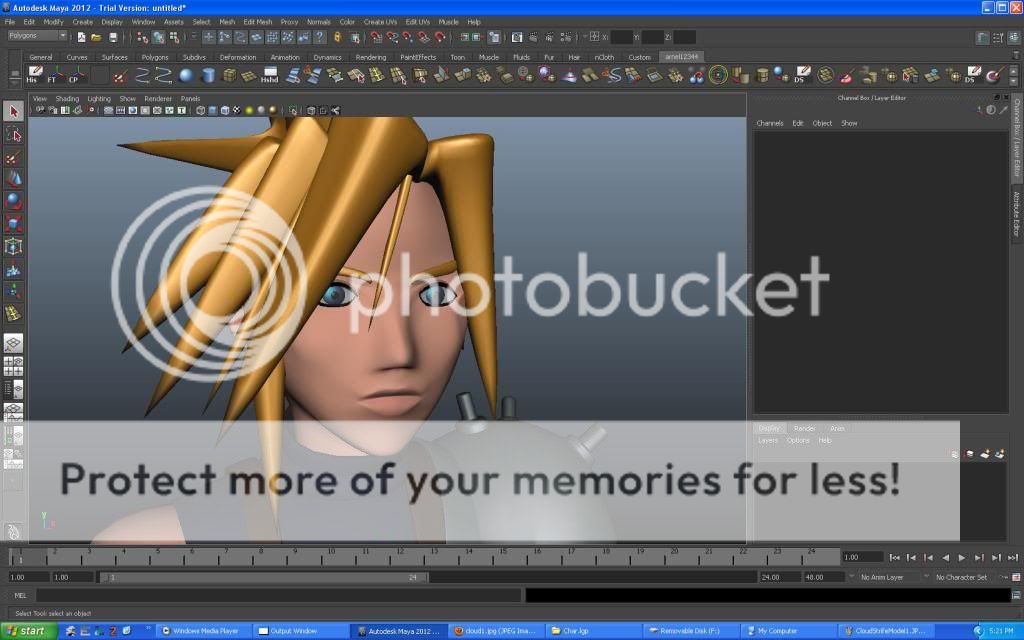
Task: Create a polygon cube from shelf
Action: [229, 75]
